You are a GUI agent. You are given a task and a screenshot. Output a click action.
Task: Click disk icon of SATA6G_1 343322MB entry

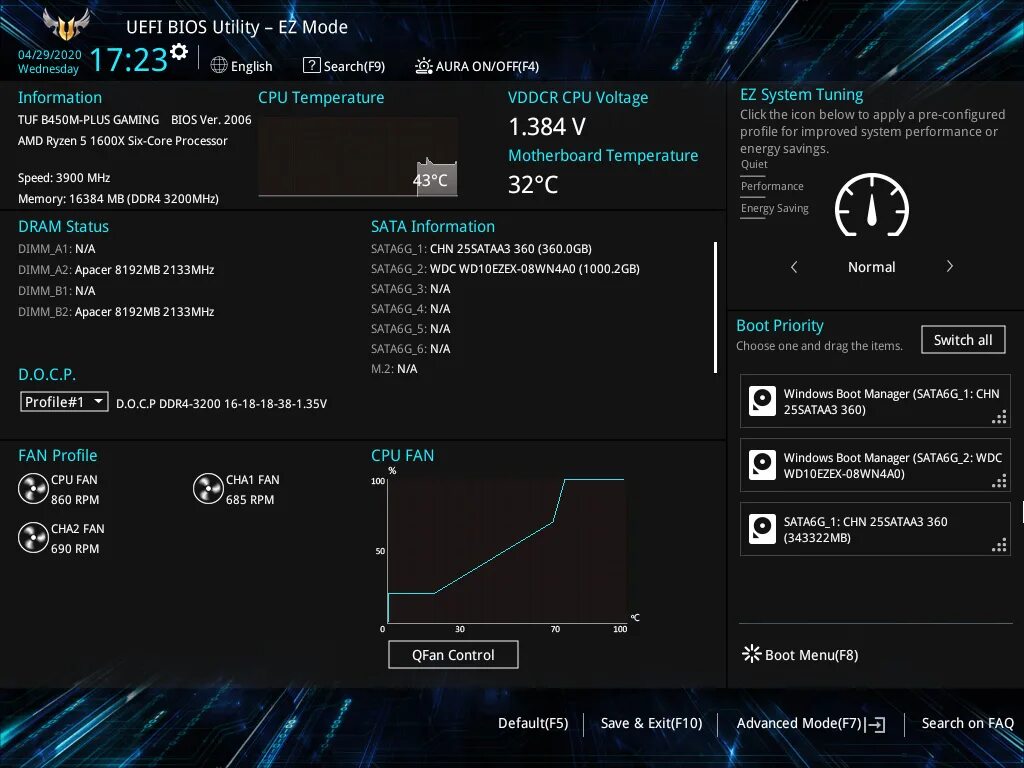[x=762, y=529]
